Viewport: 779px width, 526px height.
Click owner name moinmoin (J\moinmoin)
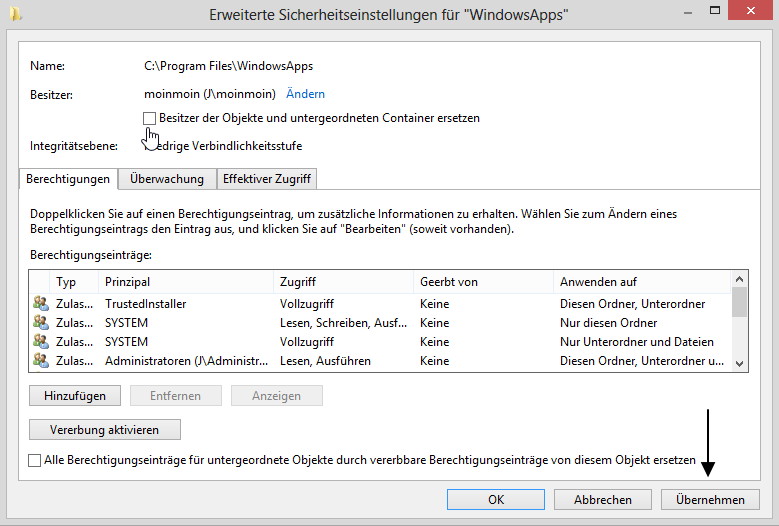click(x=210, y=94)
